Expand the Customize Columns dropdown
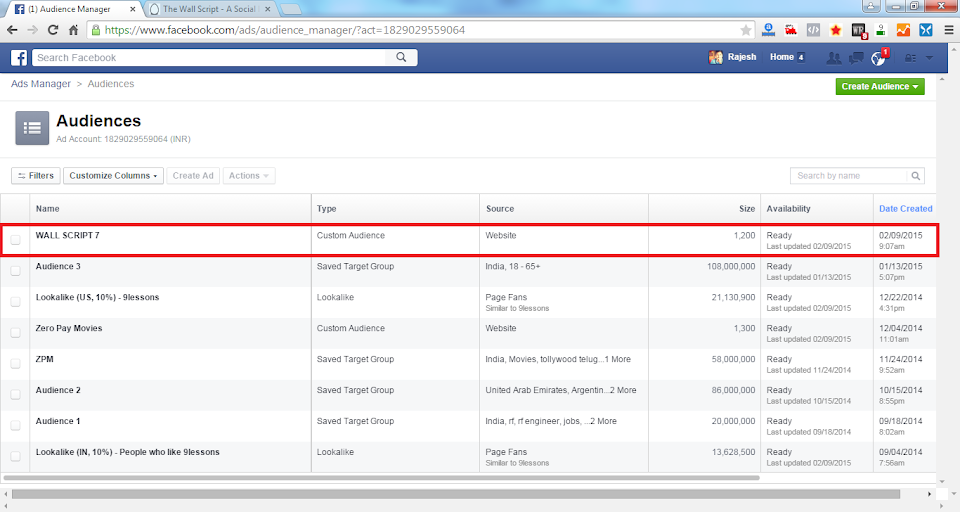The image size is (960, 512). [113, 176]
